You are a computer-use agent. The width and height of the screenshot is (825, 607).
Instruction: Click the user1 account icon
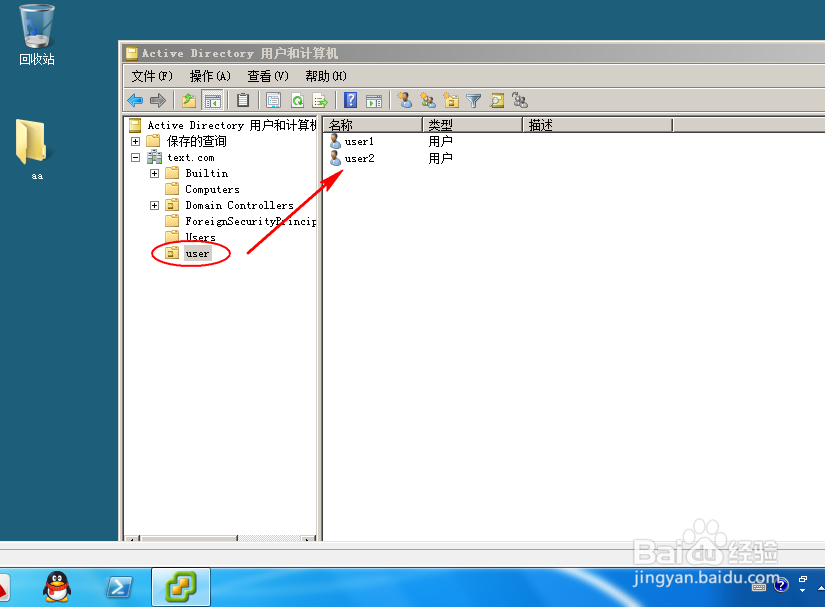pos(335,141)
